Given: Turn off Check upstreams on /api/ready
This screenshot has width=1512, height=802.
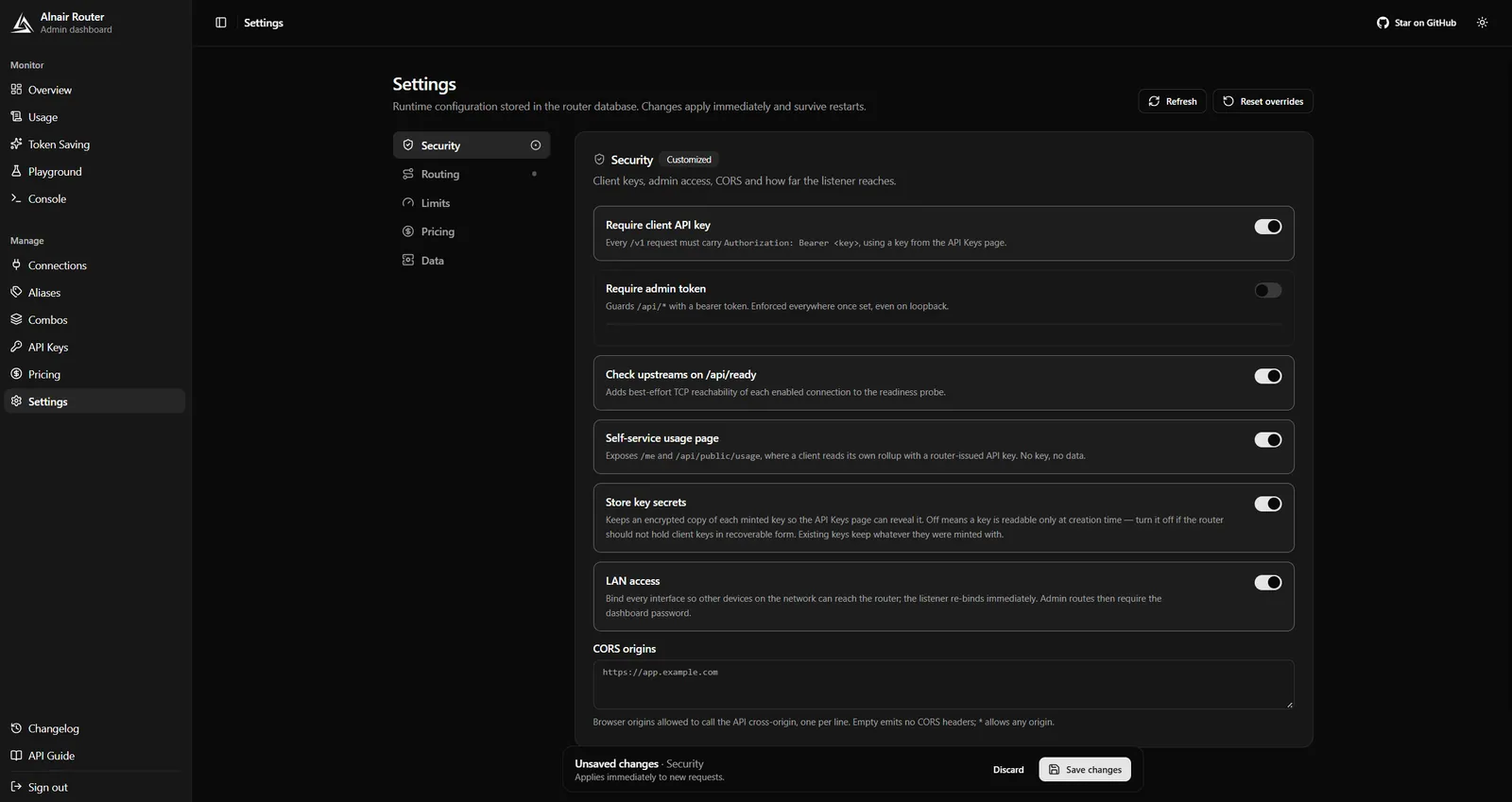Looking at the screenshot, I should click(x=1267, y=376).
